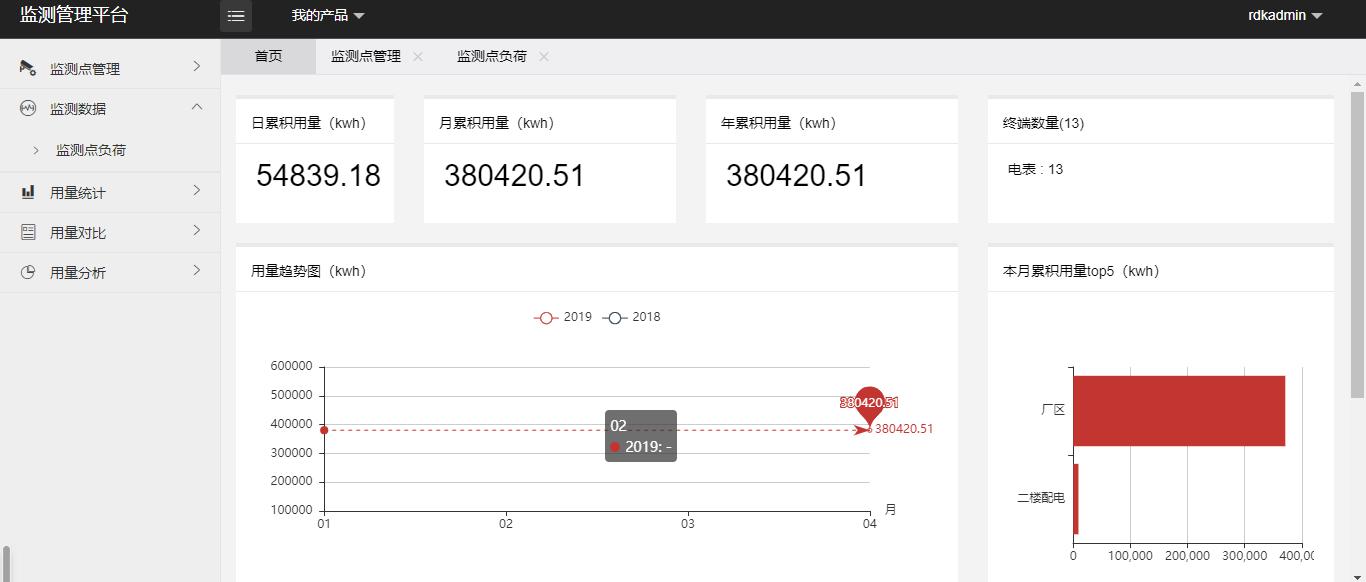Viewport: 1366px width, 582px height.
Task: Click the hamburger menu toggle icon
Action: point(236,16)
